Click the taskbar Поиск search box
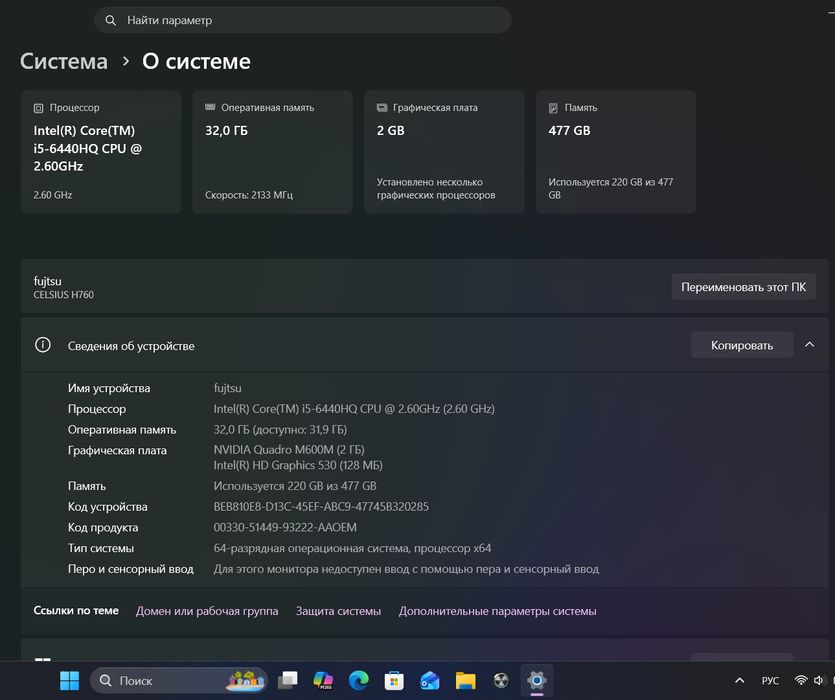 tap(178, 680)
